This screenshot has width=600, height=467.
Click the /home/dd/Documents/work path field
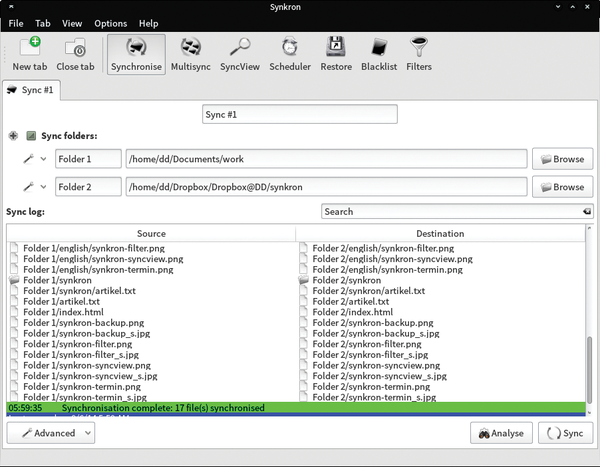(x=326, y=159)
